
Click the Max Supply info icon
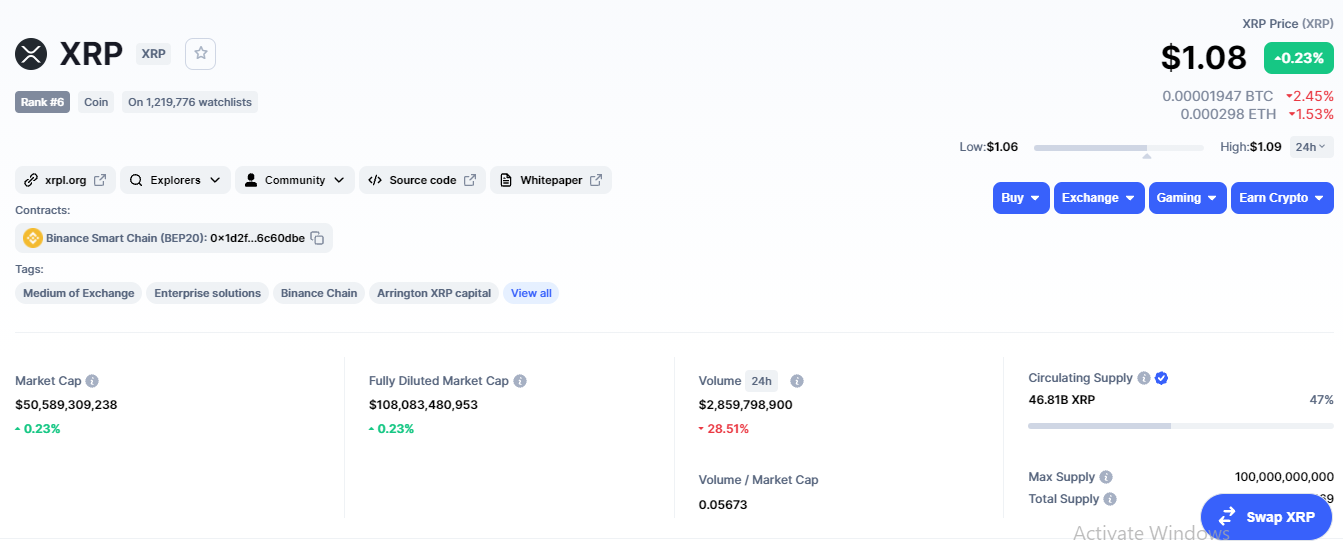click(x=1106, y=477)
